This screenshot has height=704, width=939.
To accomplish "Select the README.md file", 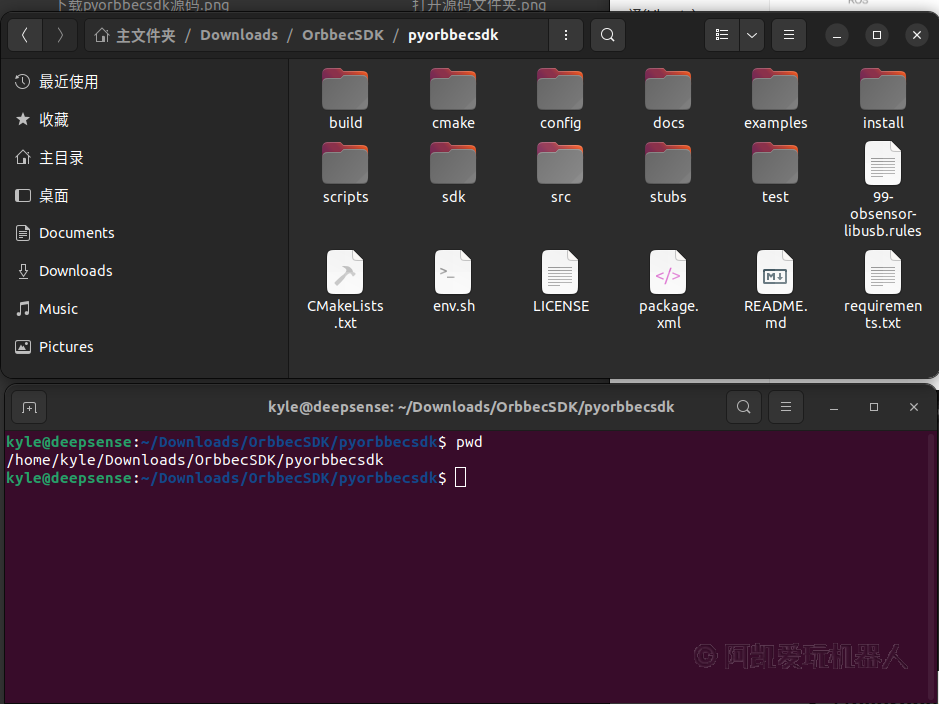I will (x=776, y=290).
